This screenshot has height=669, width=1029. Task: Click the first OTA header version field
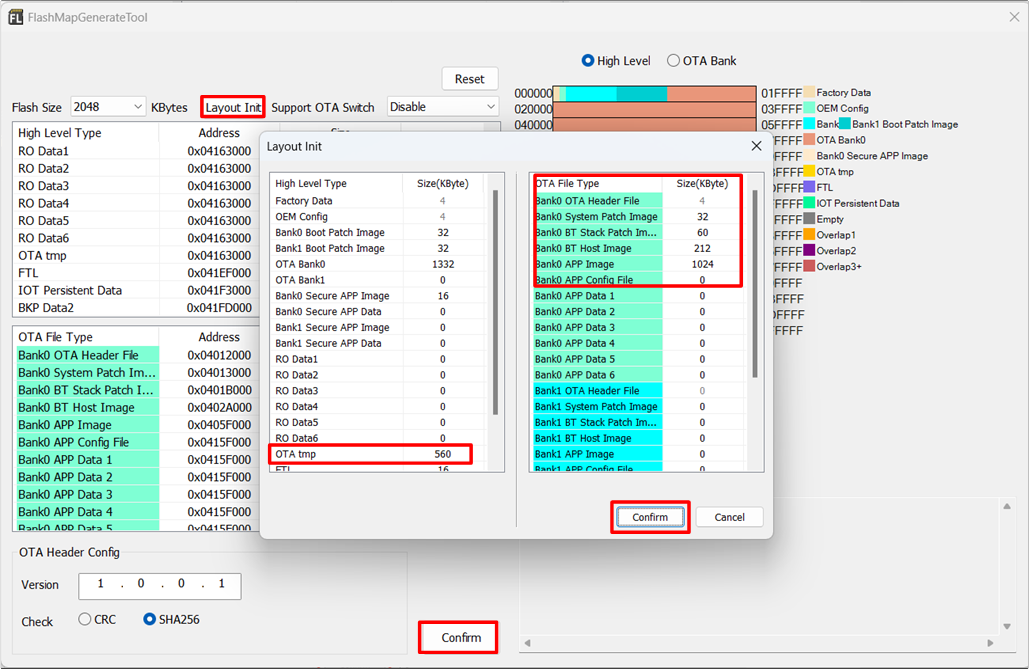[100, 584]
